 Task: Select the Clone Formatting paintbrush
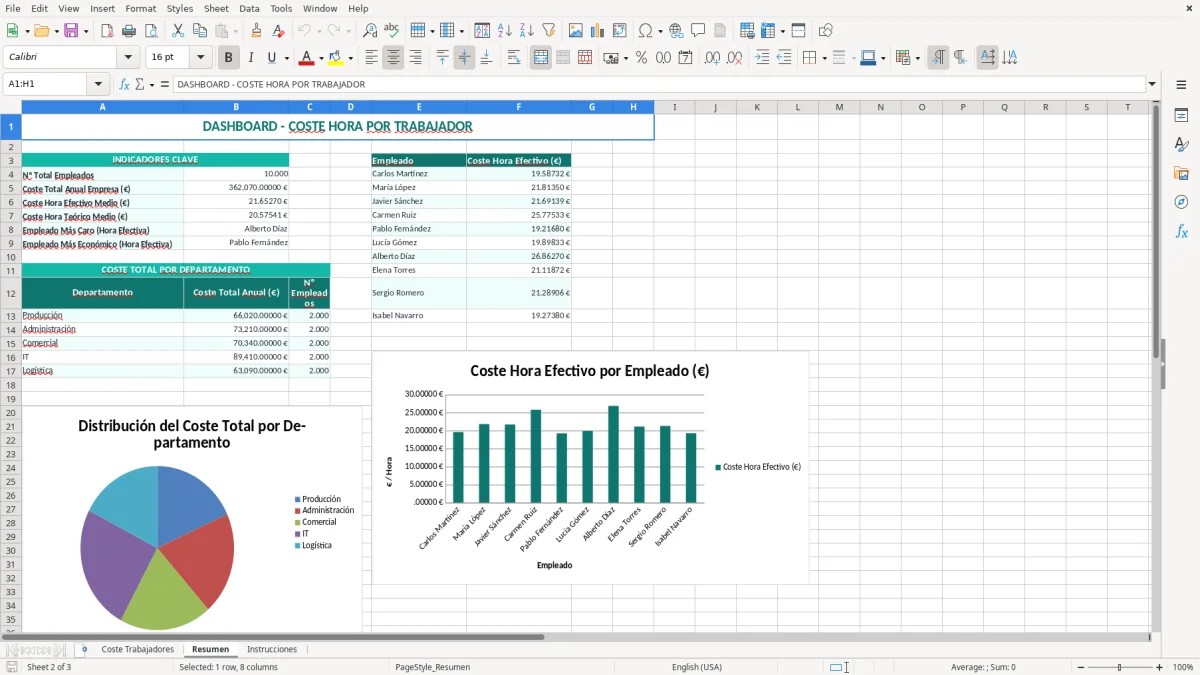click(256, 31)
